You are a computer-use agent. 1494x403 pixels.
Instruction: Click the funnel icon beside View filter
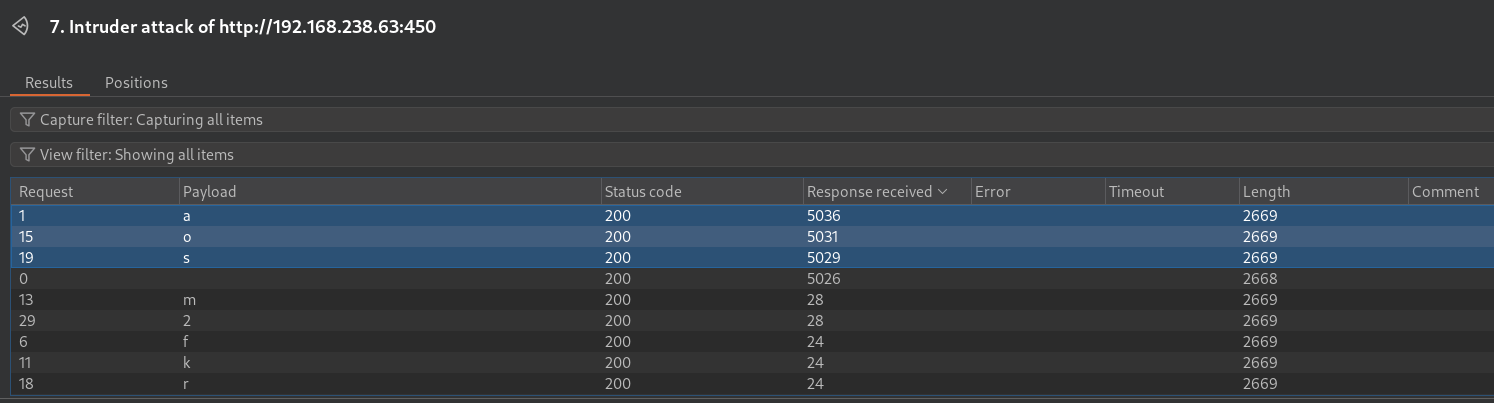pos(27,155)
